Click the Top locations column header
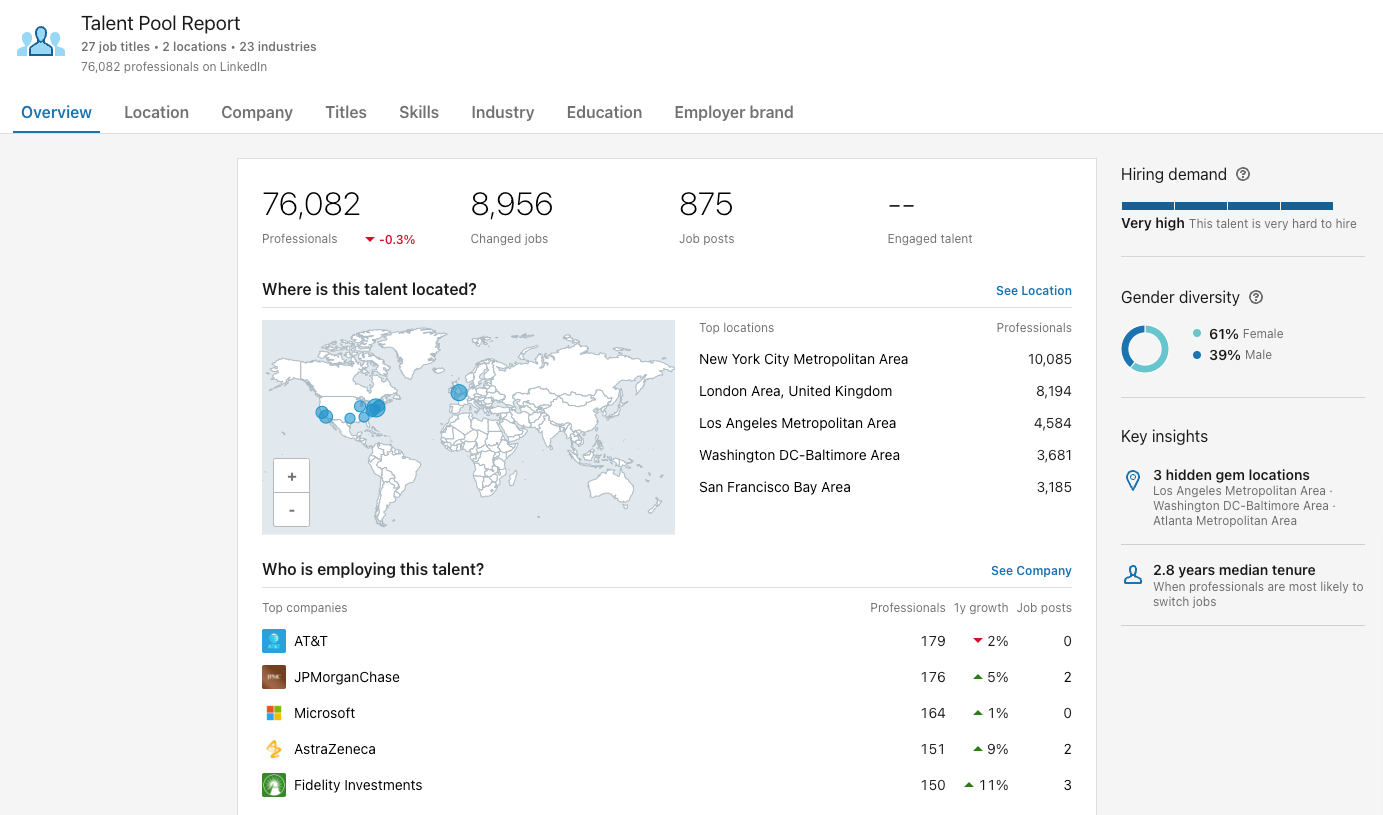The width and height of the screenshot is (1383, 815). (736, 328)
